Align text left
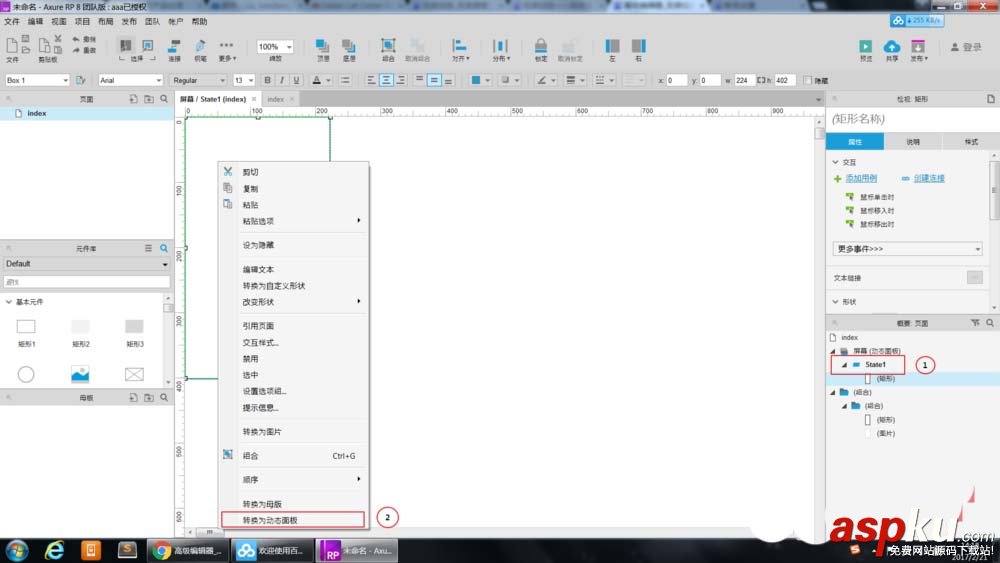The height and width of the screenshot is (563, 1000). tap(371, 80)
